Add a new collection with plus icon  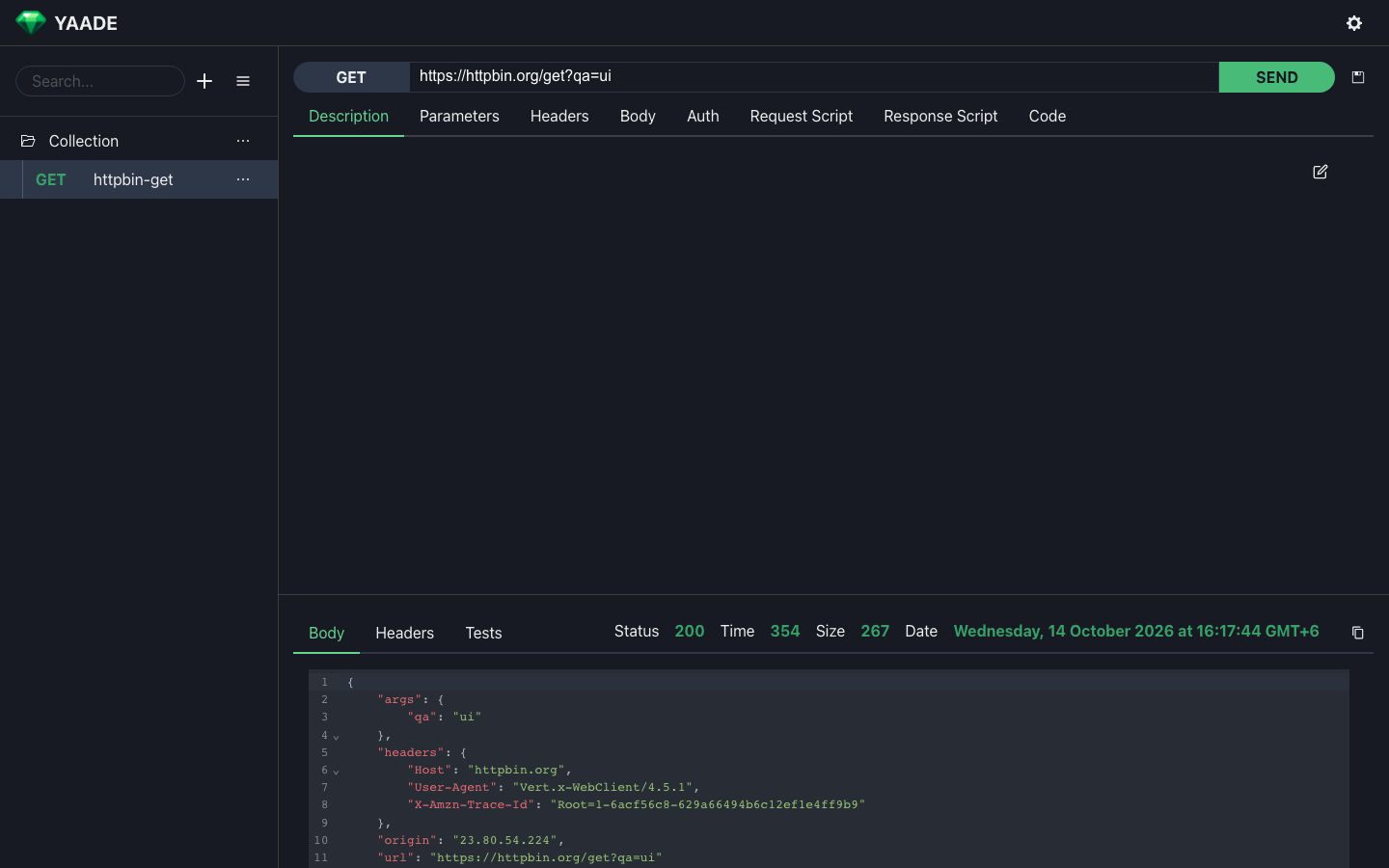(x=204, y=81)
